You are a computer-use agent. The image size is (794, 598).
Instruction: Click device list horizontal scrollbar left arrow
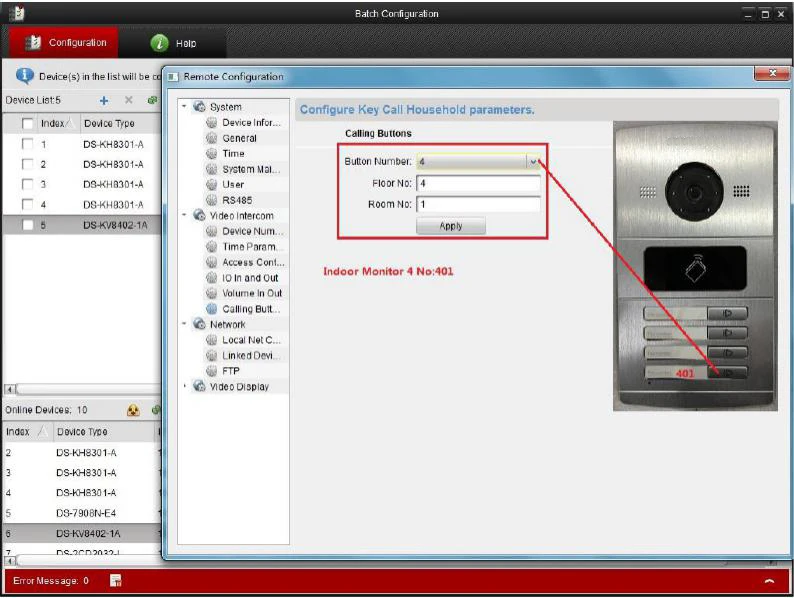9,389
